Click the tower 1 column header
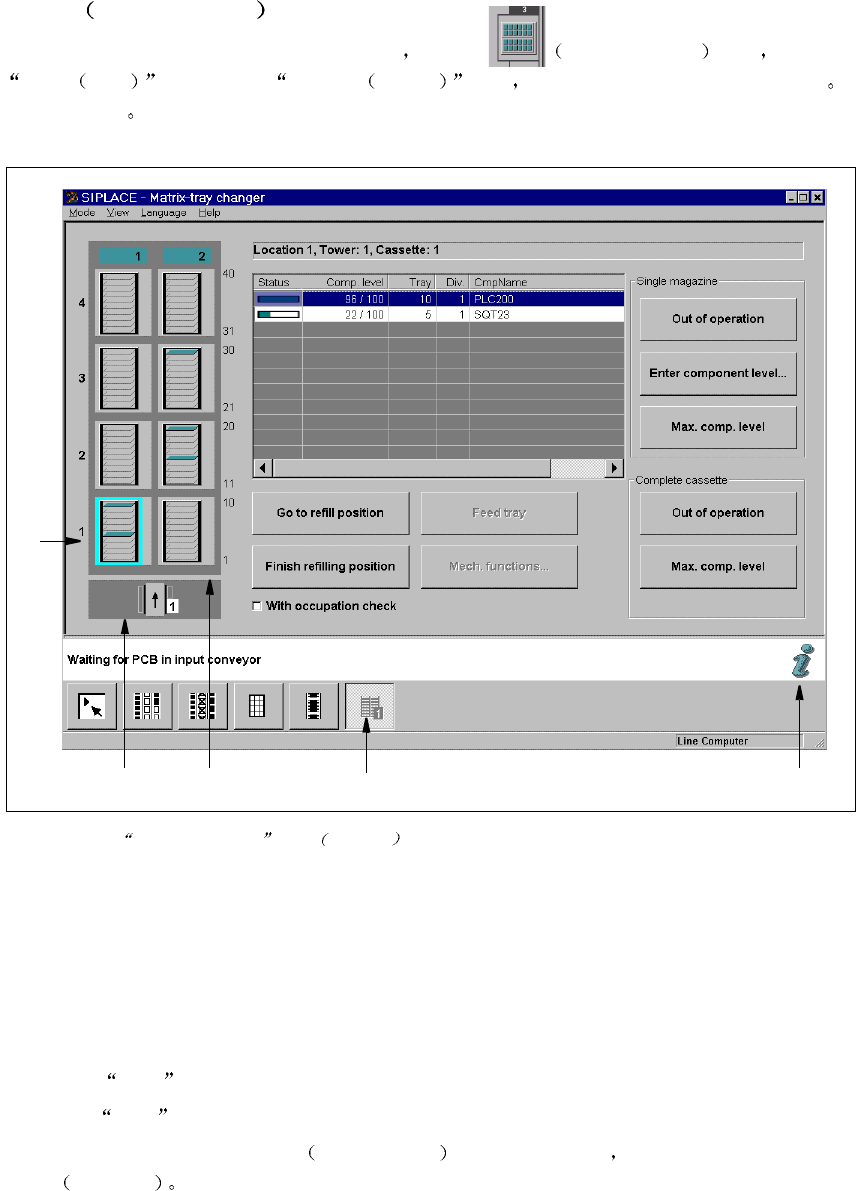This screenshot has height=1191, width=856. (x=122, y=256)
